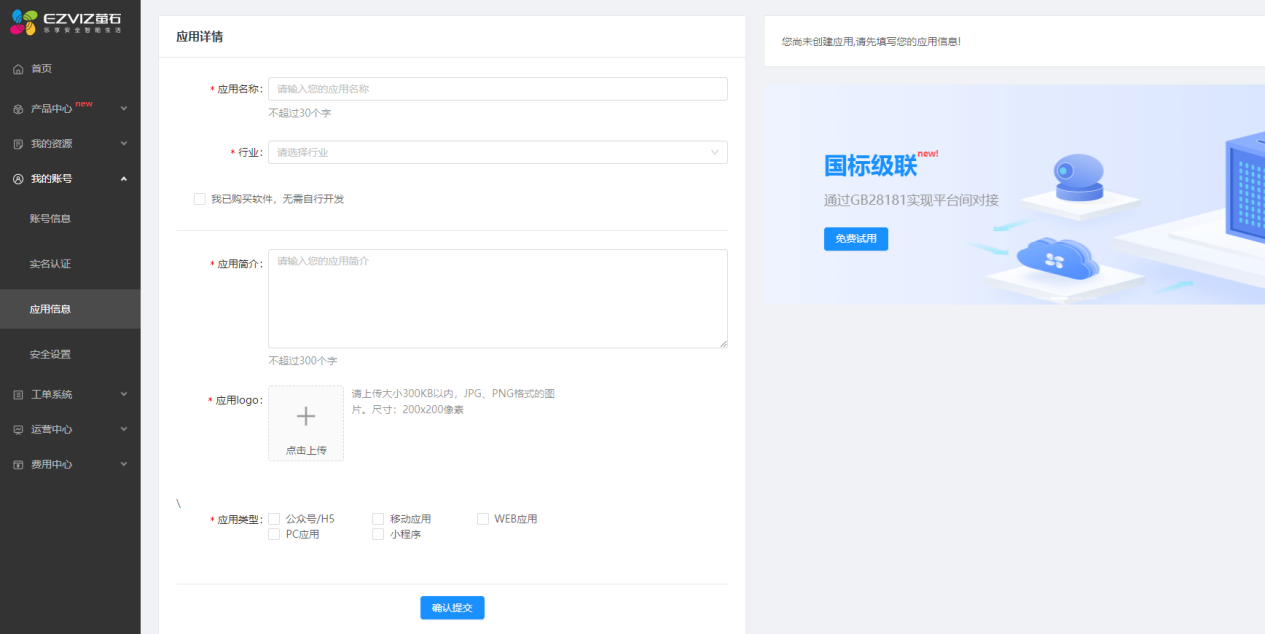
Task: Check the 我已购买软件，无需自行开发 checkbox
Action: (x=200, y=199)
